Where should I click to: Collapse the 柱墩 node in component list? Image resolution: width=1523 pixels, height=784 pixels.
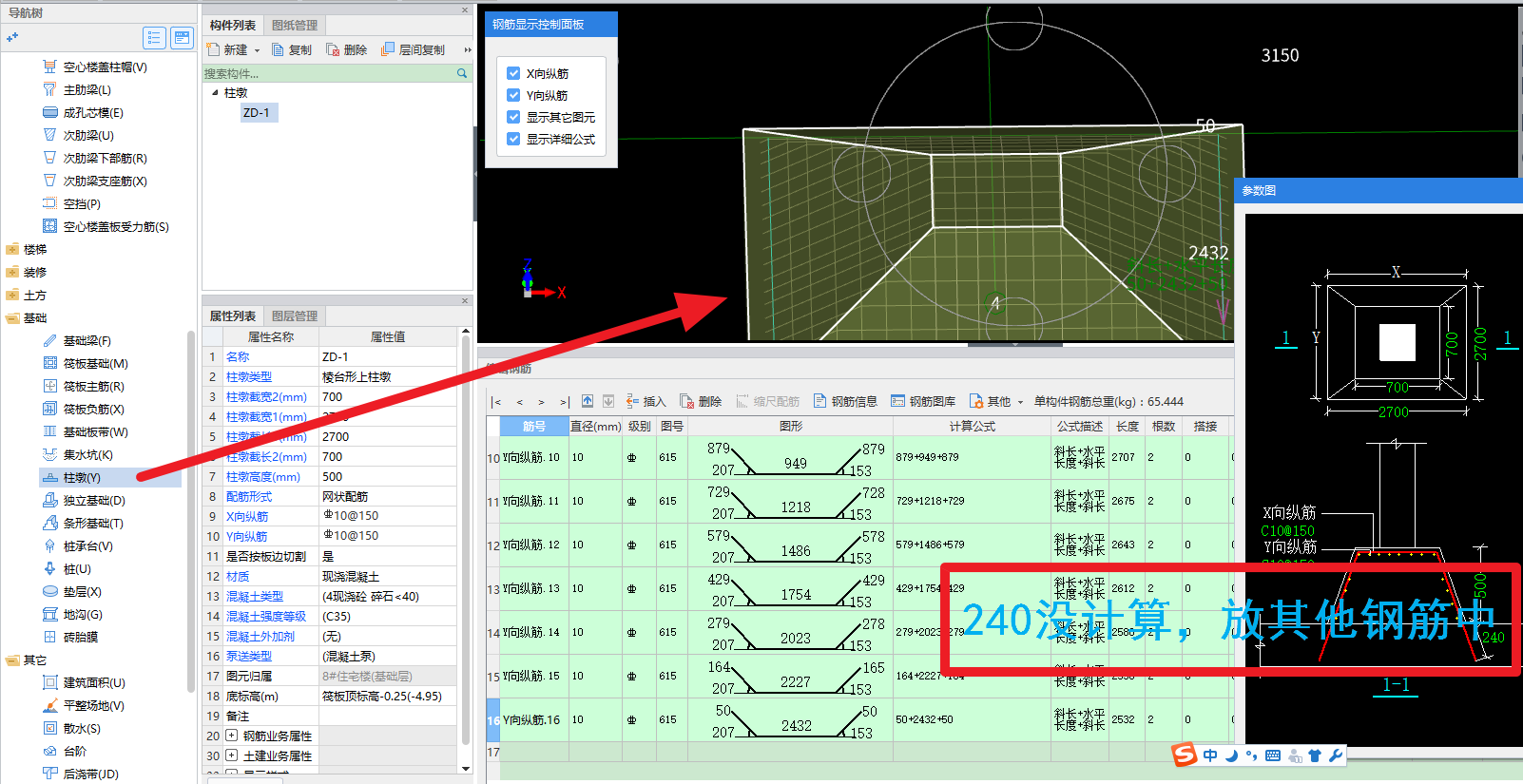click(x=215, y=93)
